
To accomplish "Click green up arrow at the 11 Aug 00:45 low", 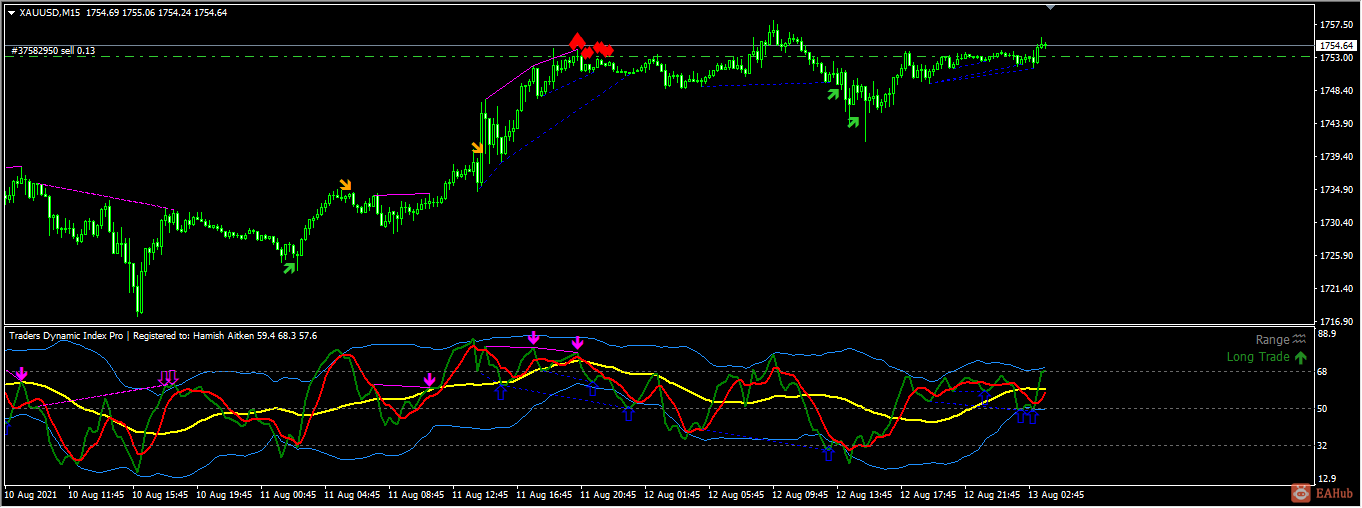I will coord(290,266).
